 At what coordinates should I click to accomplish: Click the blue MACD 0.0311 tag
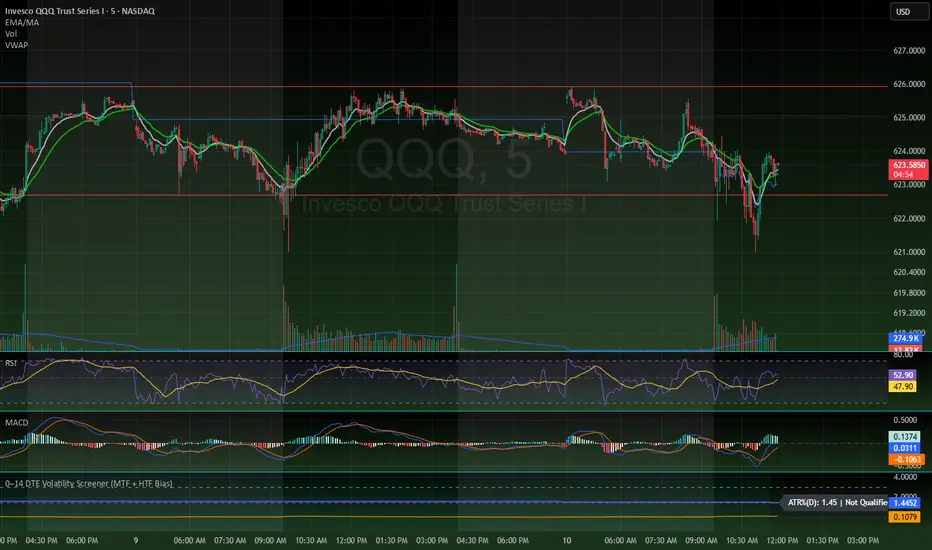click(x=905, y=448)
